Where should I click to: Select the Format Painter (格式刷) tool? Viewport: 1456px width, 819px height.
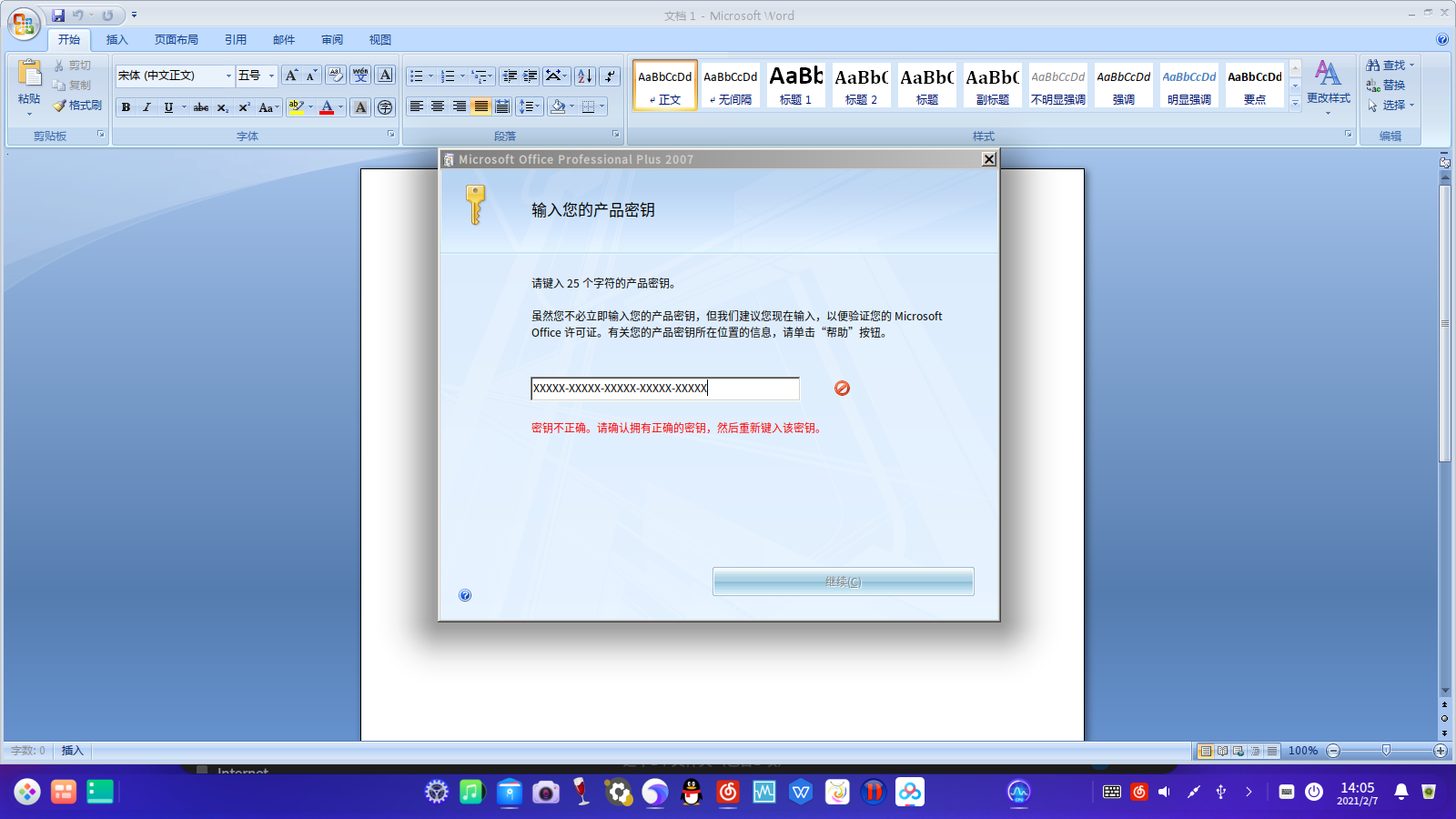pyautogui.click(x=77, y=106)
